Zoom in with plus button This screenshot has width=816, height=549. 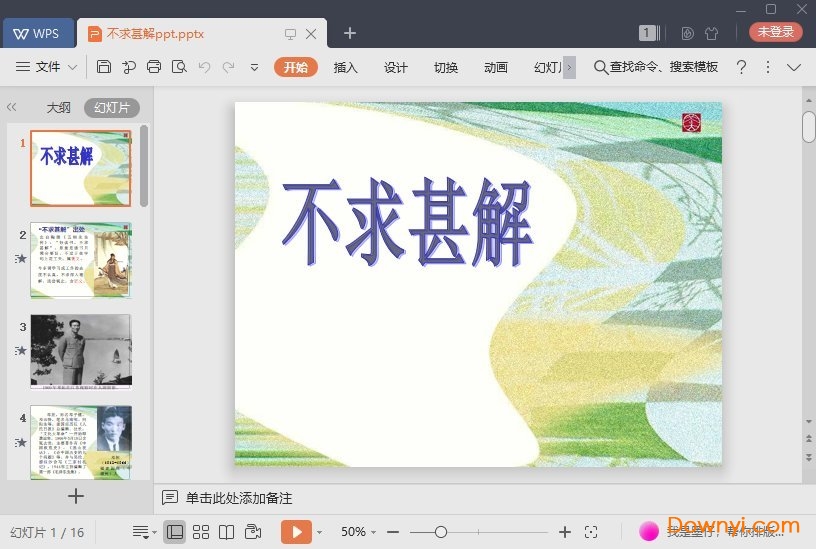[565, 532]
